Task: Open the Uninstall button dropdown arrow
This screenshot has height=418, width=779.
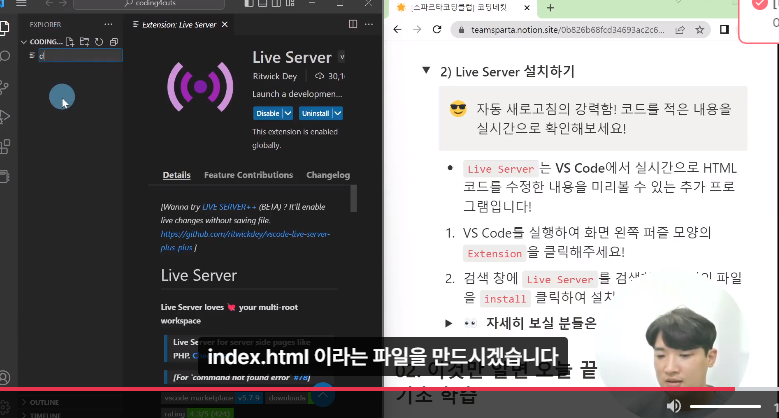Action: click(x=338, y=113)
